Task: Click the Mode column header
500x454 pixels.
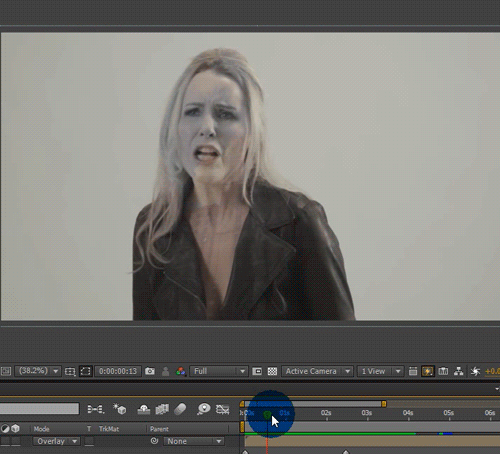Action: click(x=42, y=429)
